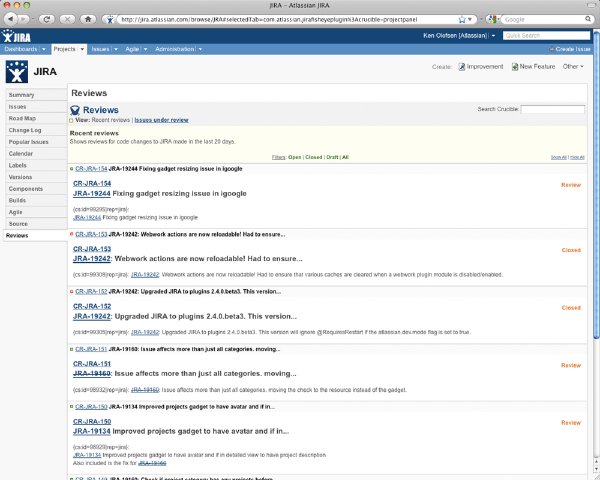
Task: Click the Show All expand link
Action: tap(559, 157)
